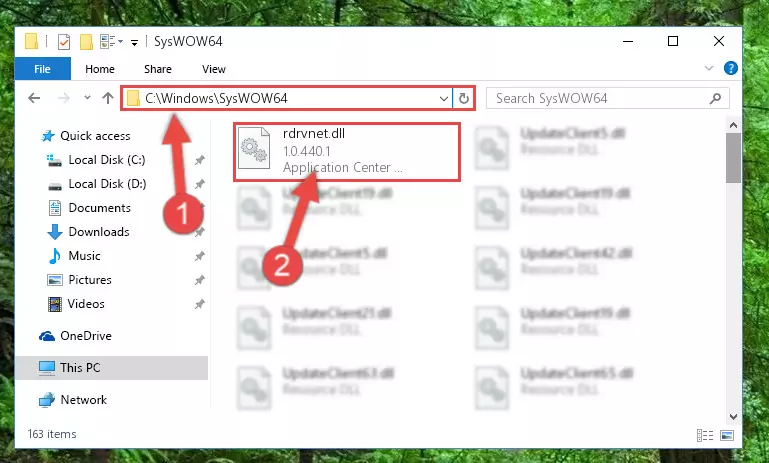Go up one folder level
This screenshot has height=463, width=769.
(108, 98)
